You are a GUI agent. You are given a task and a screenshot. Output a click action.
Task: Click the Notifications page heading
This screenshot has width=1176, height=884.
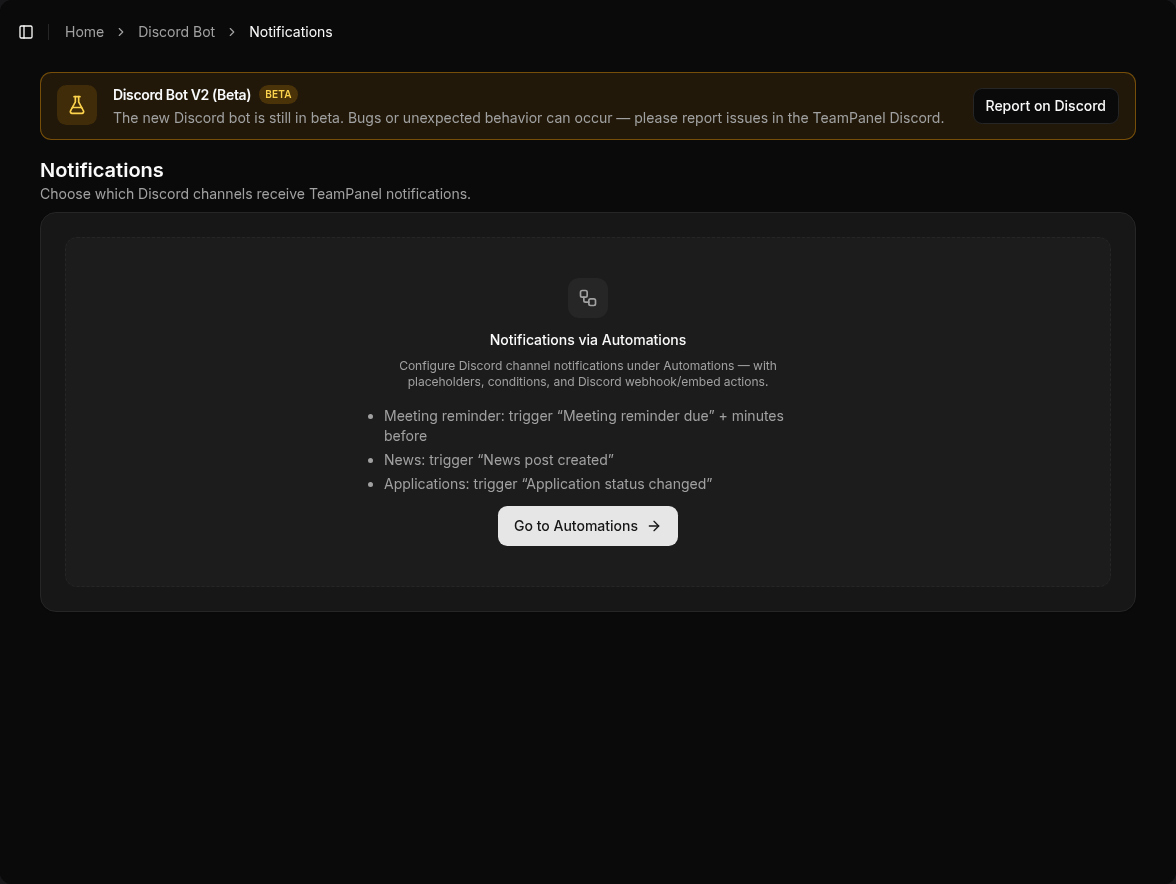point(102,170)
